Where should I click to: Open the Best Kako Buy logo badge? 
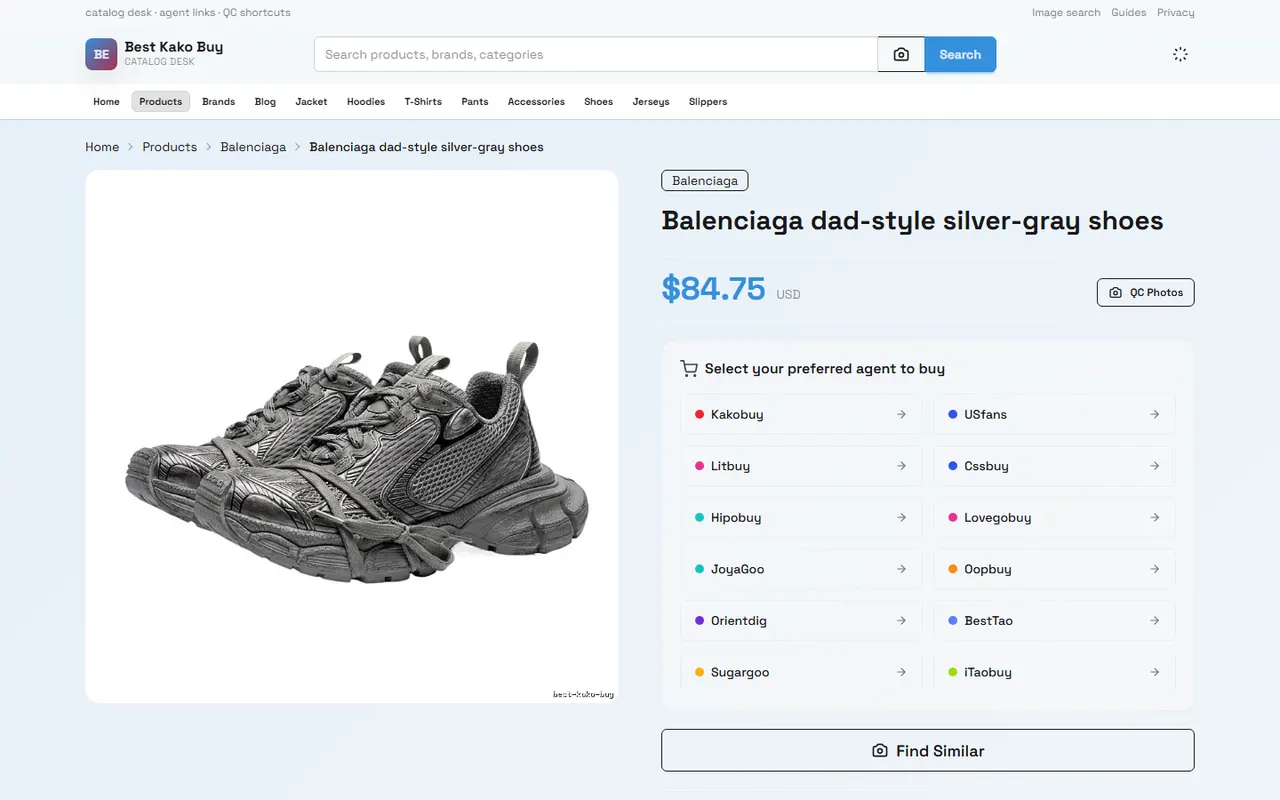pyautogui.click(x=101, y=54)
